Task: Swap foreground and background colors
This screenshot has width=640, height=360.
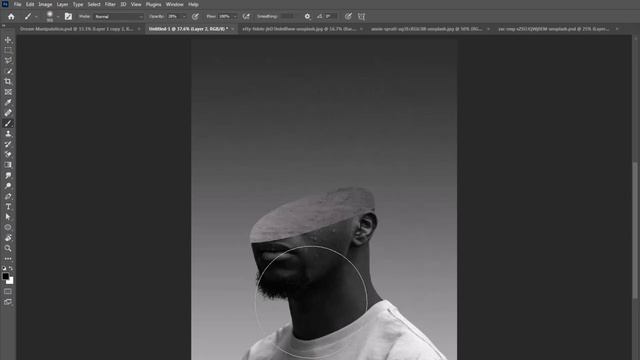Action: click(x=11, y=268)
